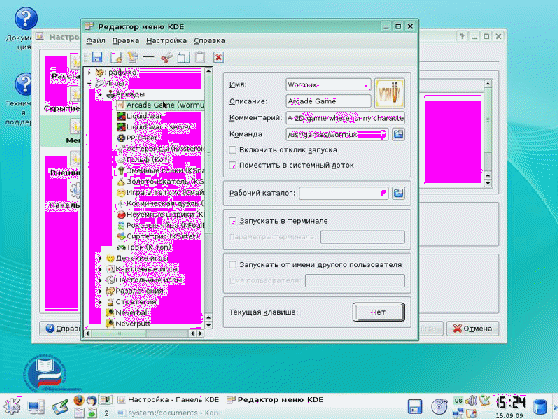Open the Technical support desktop icon
Screen dimensions: 558x419
23,84
